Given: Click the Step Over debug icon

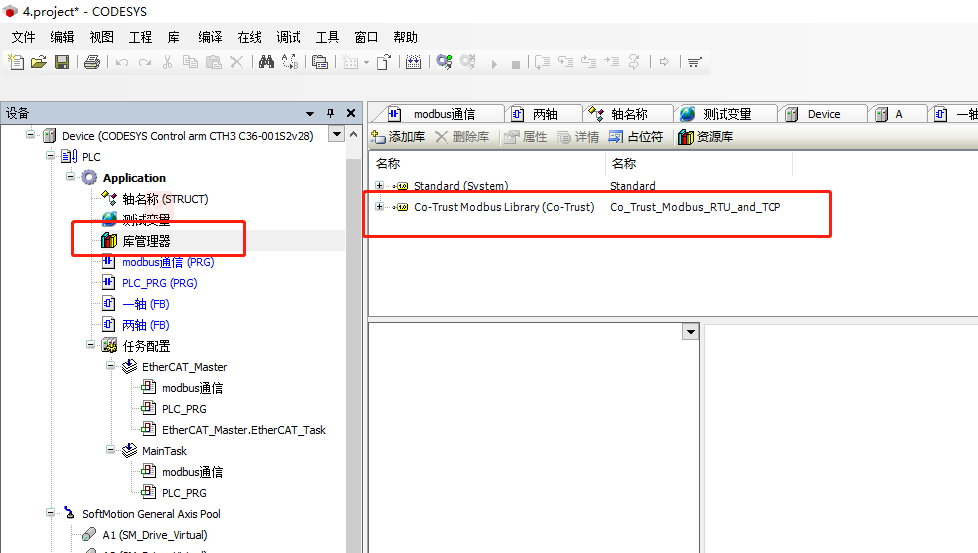Looking at the screenshot, I should [543, 62].
